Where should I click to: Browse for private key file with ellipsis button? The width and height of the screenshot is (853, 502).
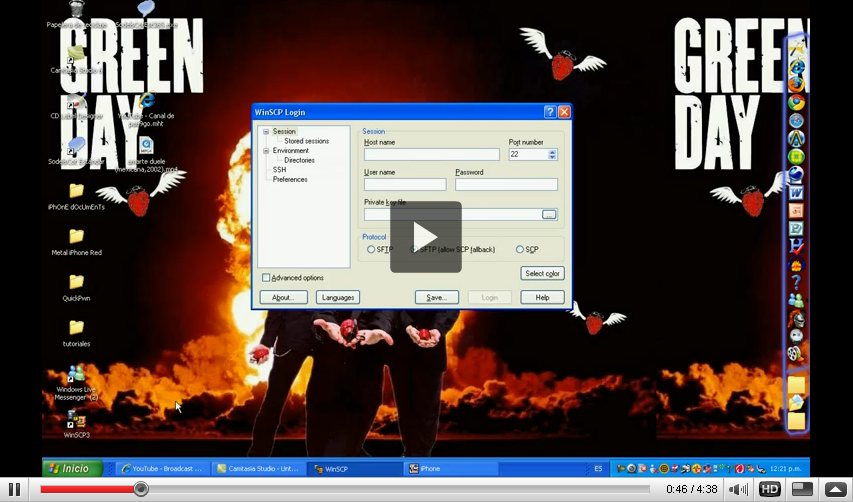[549, 215]
